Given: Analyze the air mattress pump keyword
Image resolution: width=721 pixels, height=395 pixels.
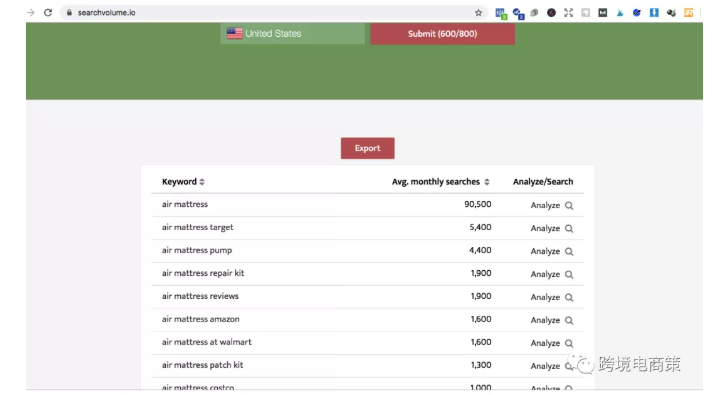Looking at the screenshot, I should pyautogui.click(x=545, y=252).
